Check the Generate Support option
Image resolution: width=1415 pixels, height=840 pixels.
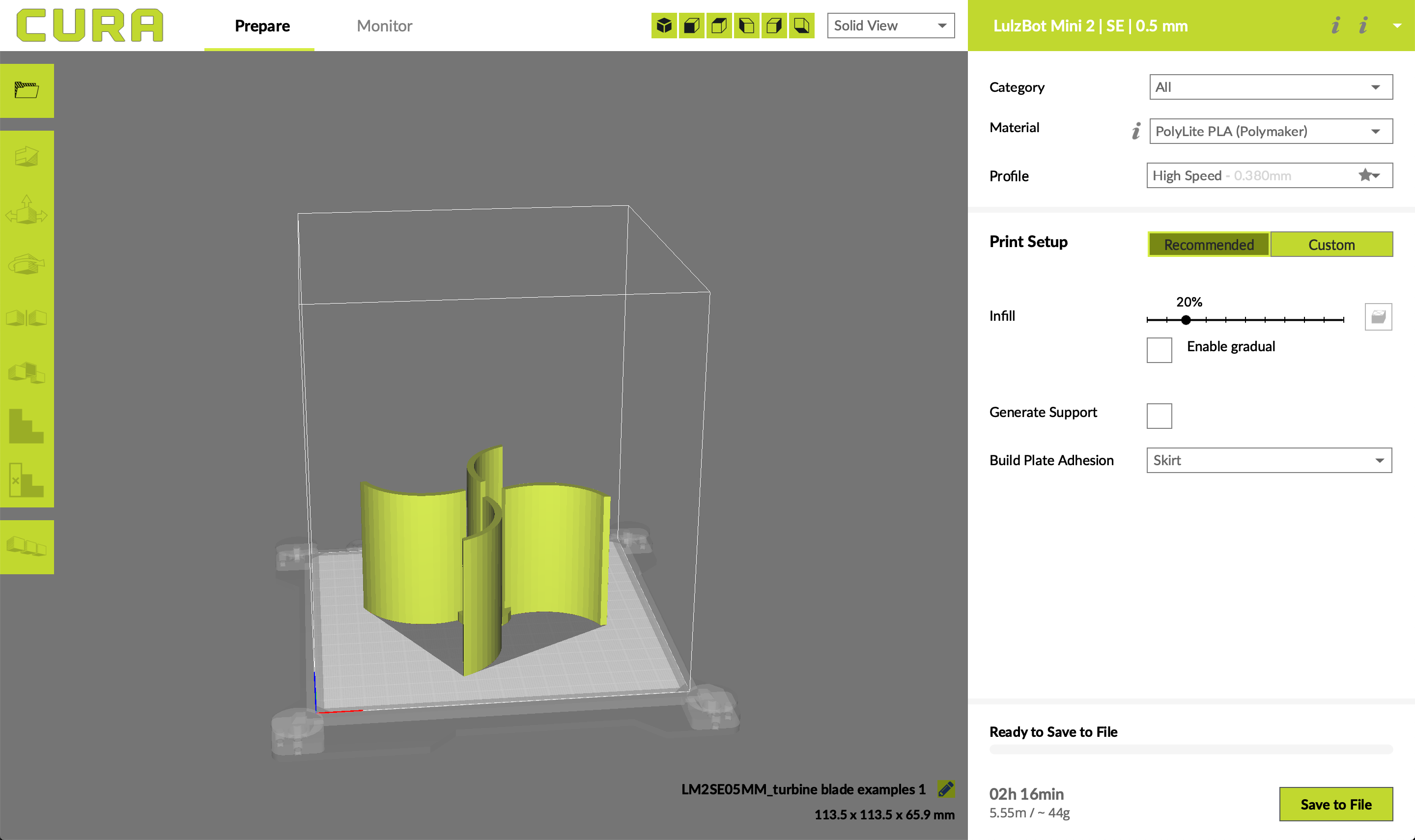tap(1159, 416)
